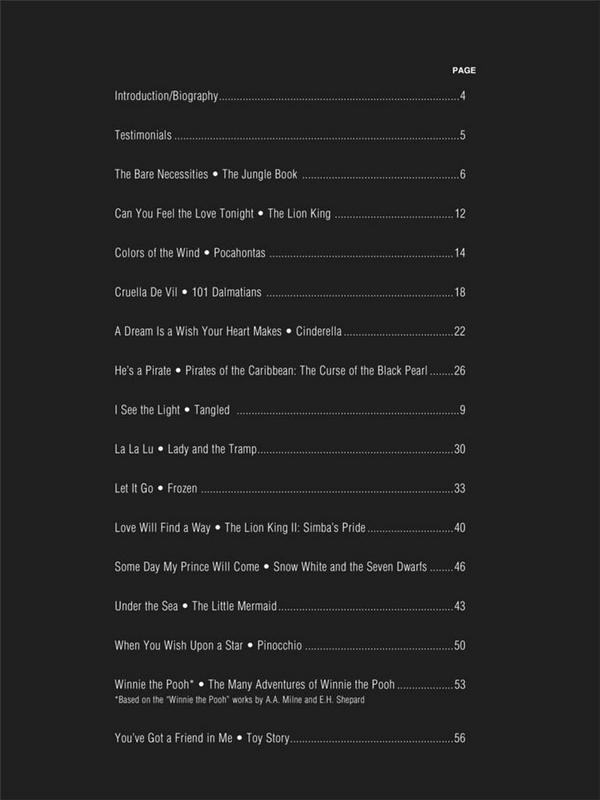
Task: Go to Under the Sea entry
Action: pyautogui.click(x=195, y=606)
